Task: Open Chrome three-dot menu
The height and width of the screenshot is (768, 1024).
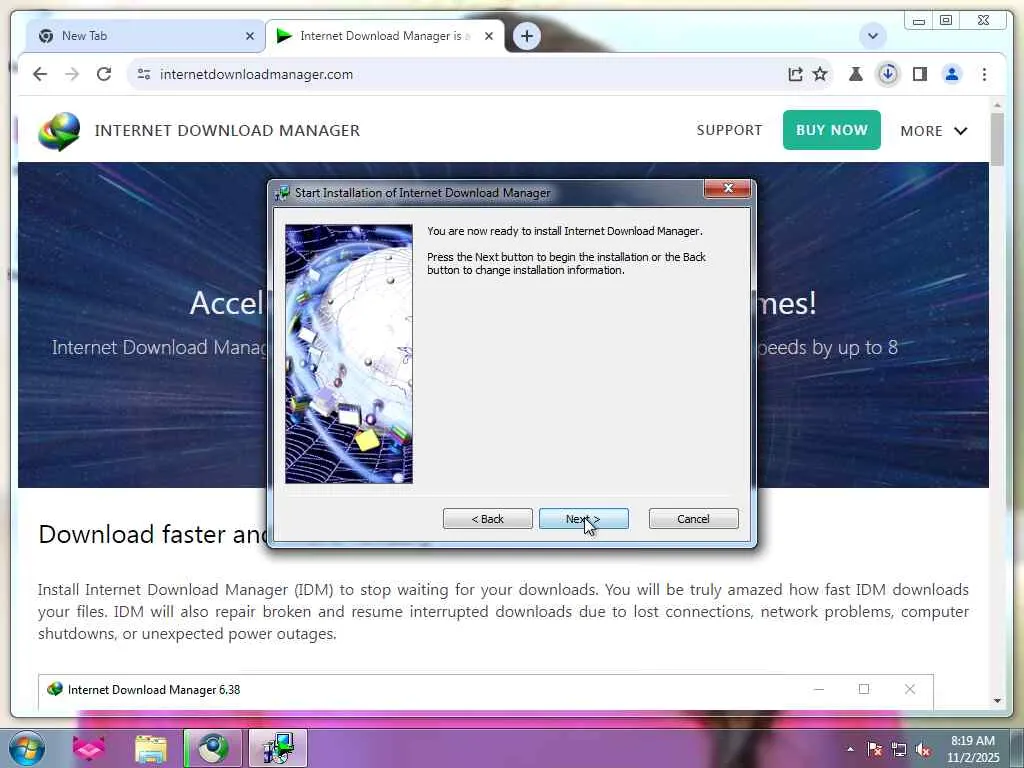Action: tap(984, 74)
